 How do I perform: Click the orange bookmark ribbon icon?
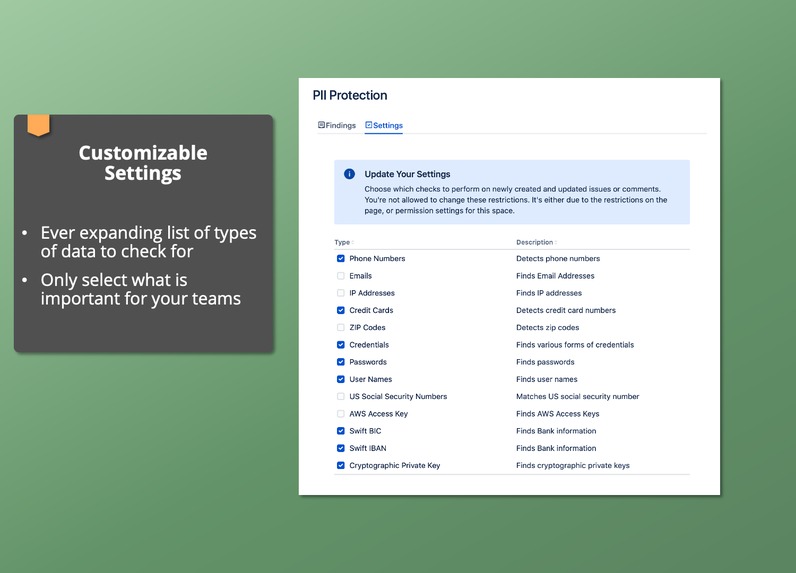click(x=39, y=125)
